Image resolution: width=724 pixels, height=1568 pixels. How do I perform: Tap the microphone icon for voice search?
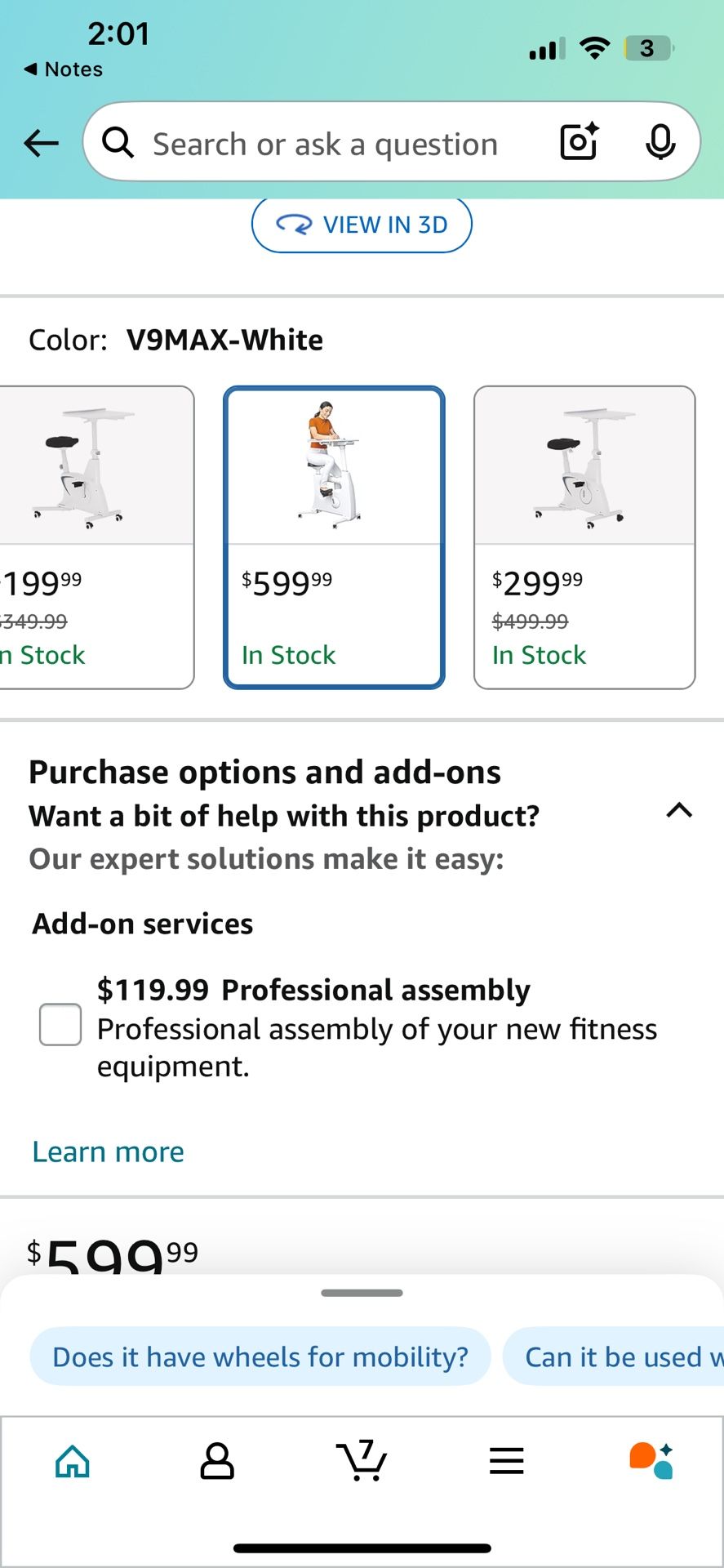point(661,141)
